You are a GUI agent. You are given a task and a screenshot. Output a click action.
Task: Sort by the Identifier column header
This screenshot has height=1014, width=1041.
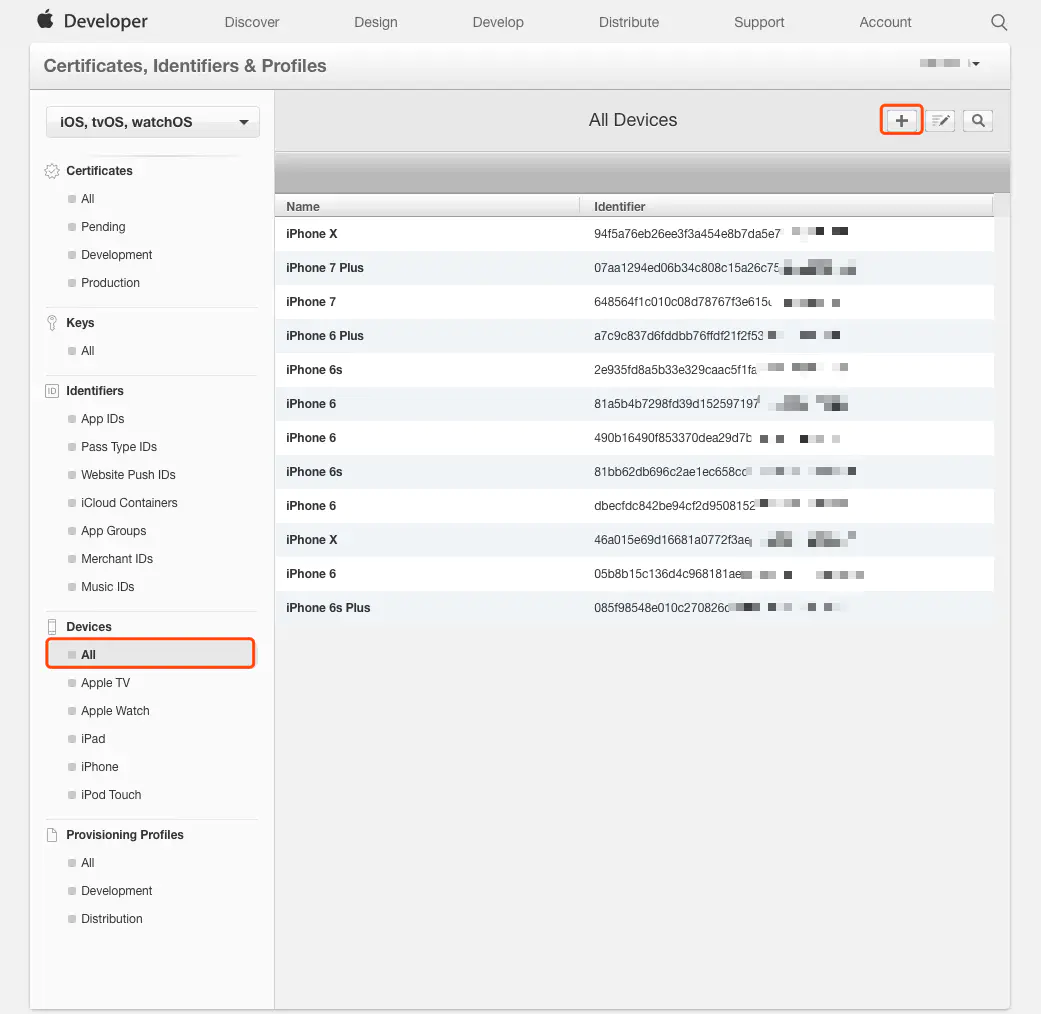pyautogui.click(x=786, y=207)
